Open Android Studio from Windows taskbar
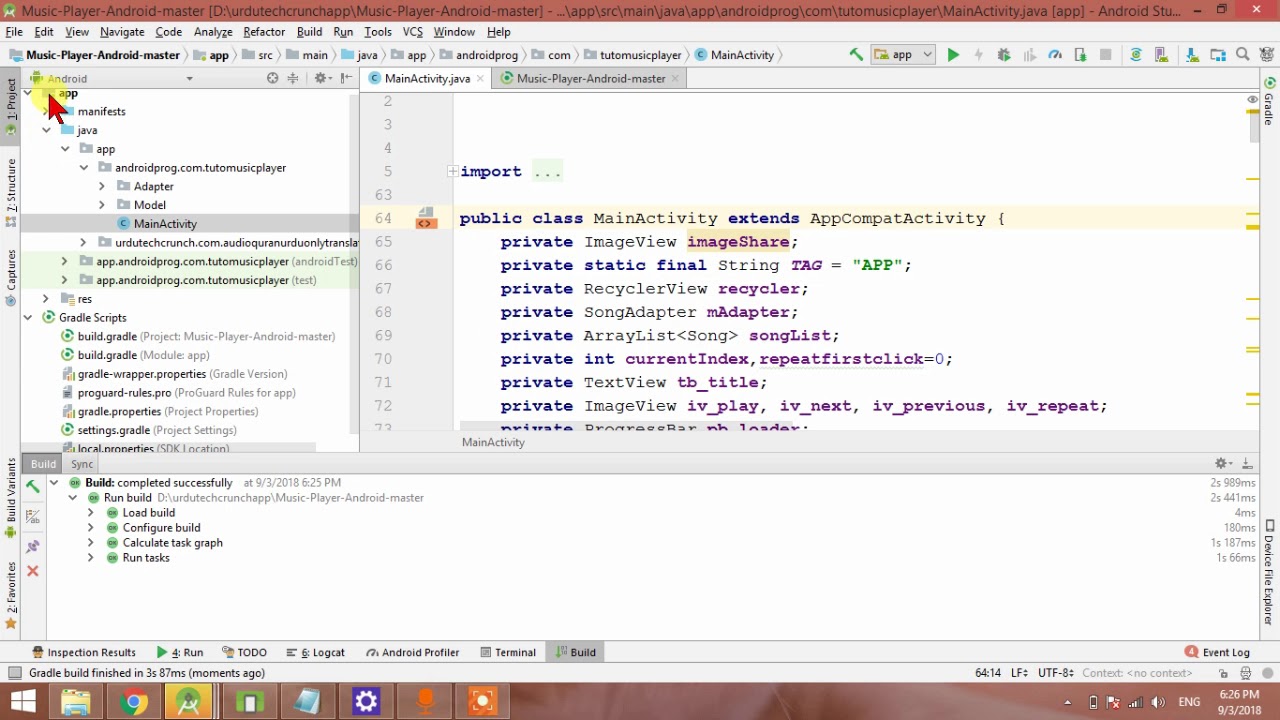Viewport: 1280px width, 720px height. [x=189, y=702]
